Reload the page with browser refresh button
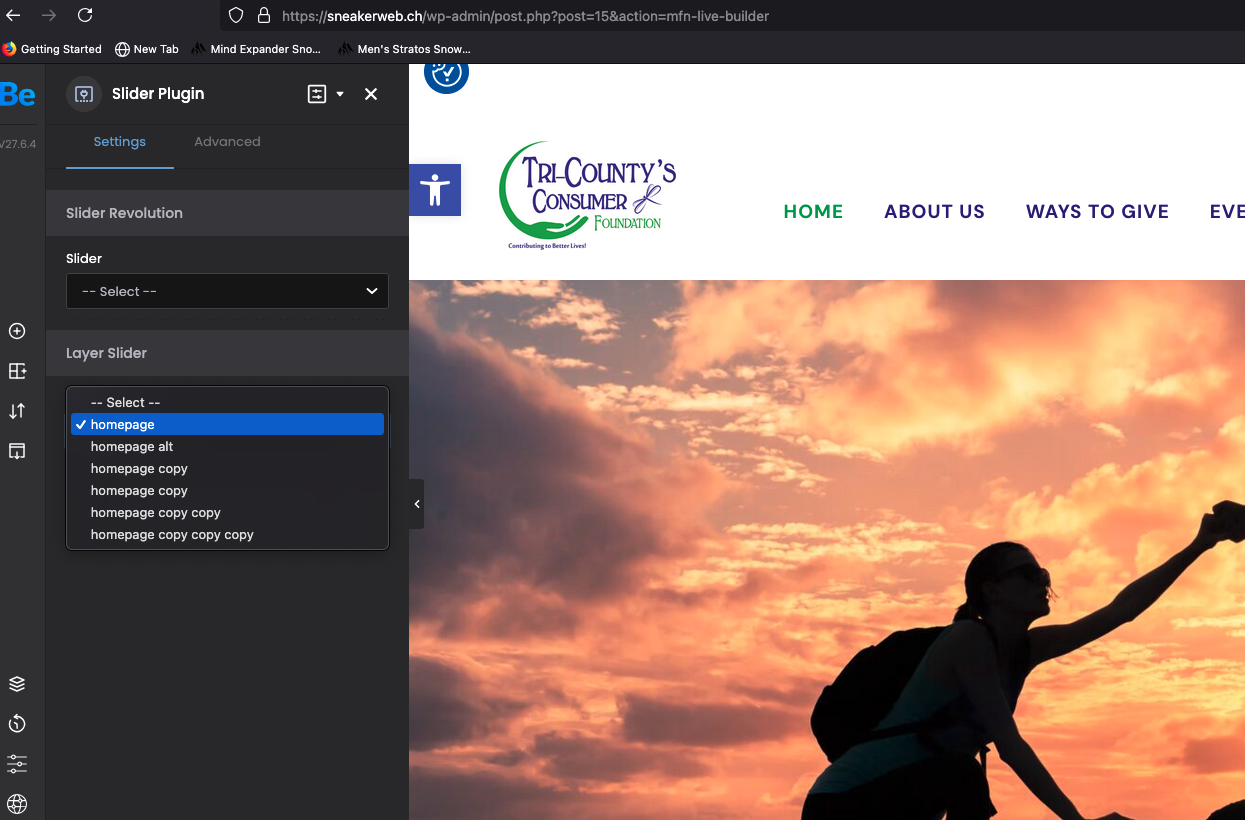1245x820 pixels. [x=85, y=15]
